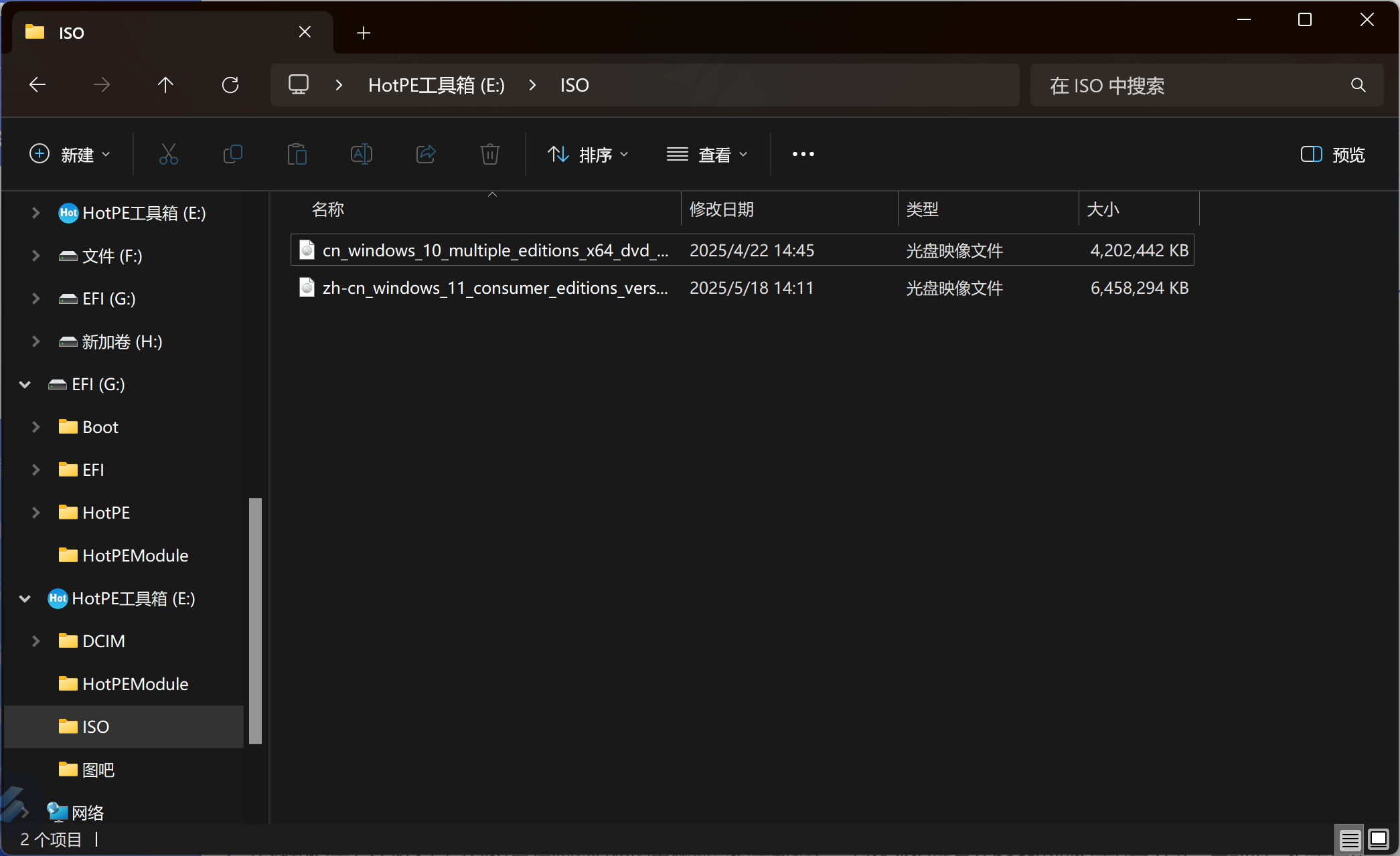Select cn_windows_10_multiple_editions ISO file

click(x=743, y=250)
